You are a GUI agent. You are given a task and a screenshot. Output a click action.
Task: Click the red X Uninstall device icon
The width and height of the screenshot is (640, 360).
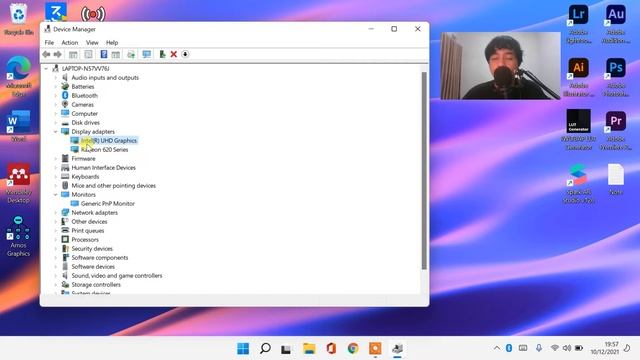click(173, 54)
